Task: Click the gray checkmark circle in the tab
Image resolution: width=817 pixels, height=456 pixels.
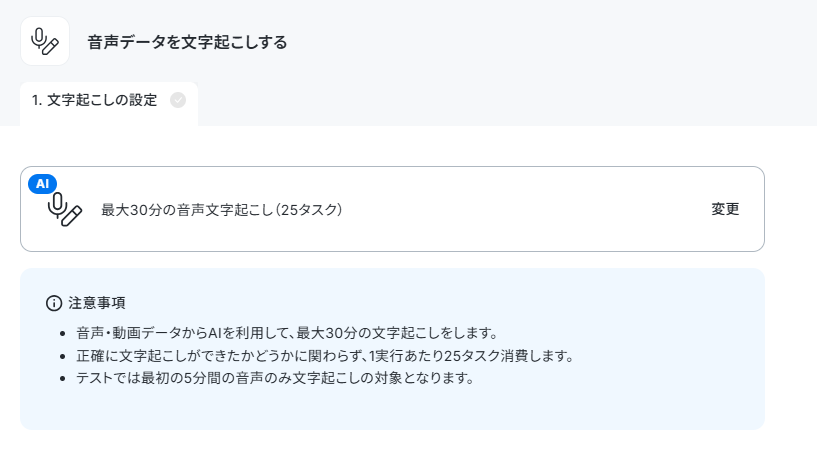Action: point(178,100)
